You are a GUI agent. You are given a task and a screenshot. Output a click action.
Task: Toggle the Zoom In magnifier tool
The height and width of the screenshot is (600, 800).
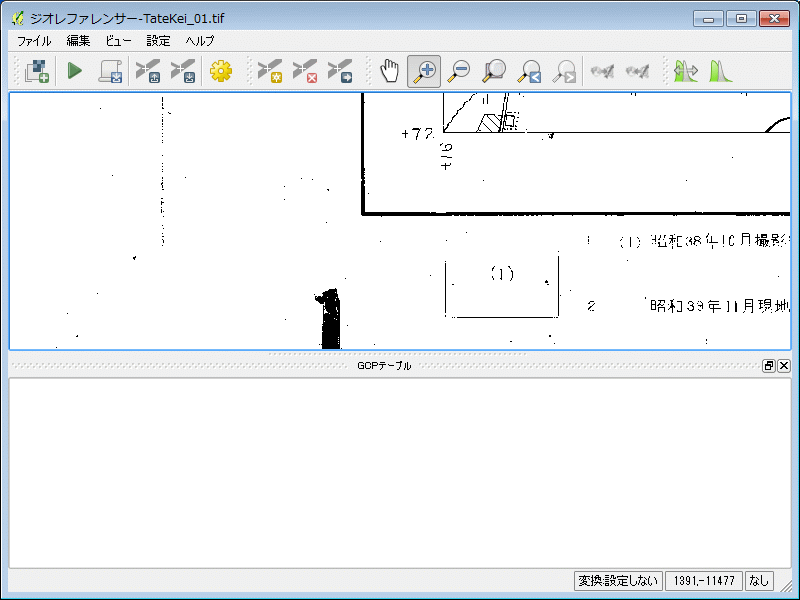pos(424,71)
